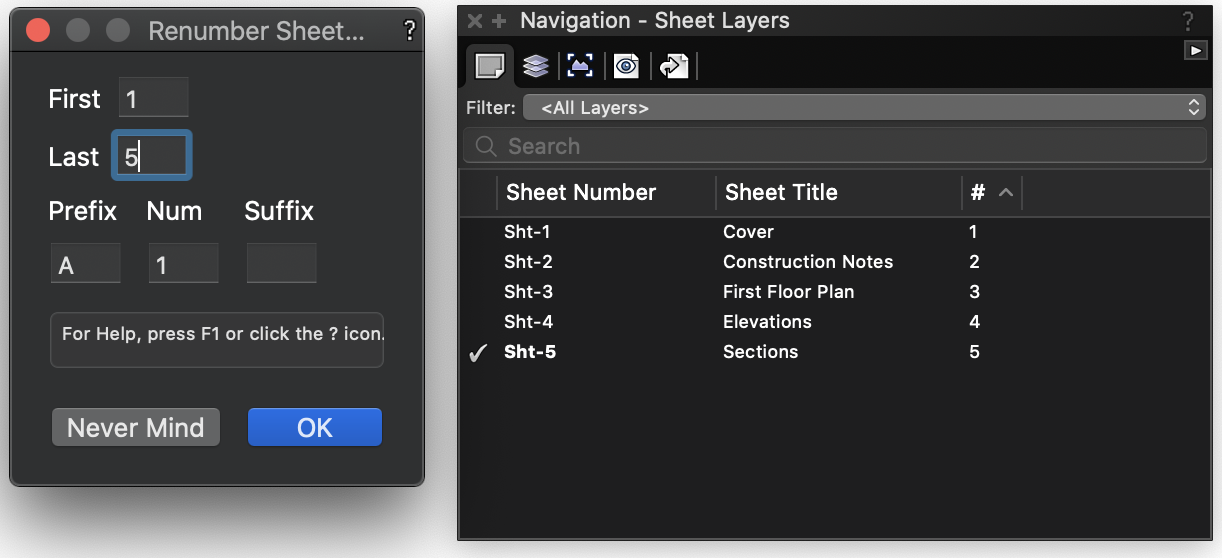1222x558 pixels.
Task: Open the Viewports tab icon
Action: tap(580, 66)
